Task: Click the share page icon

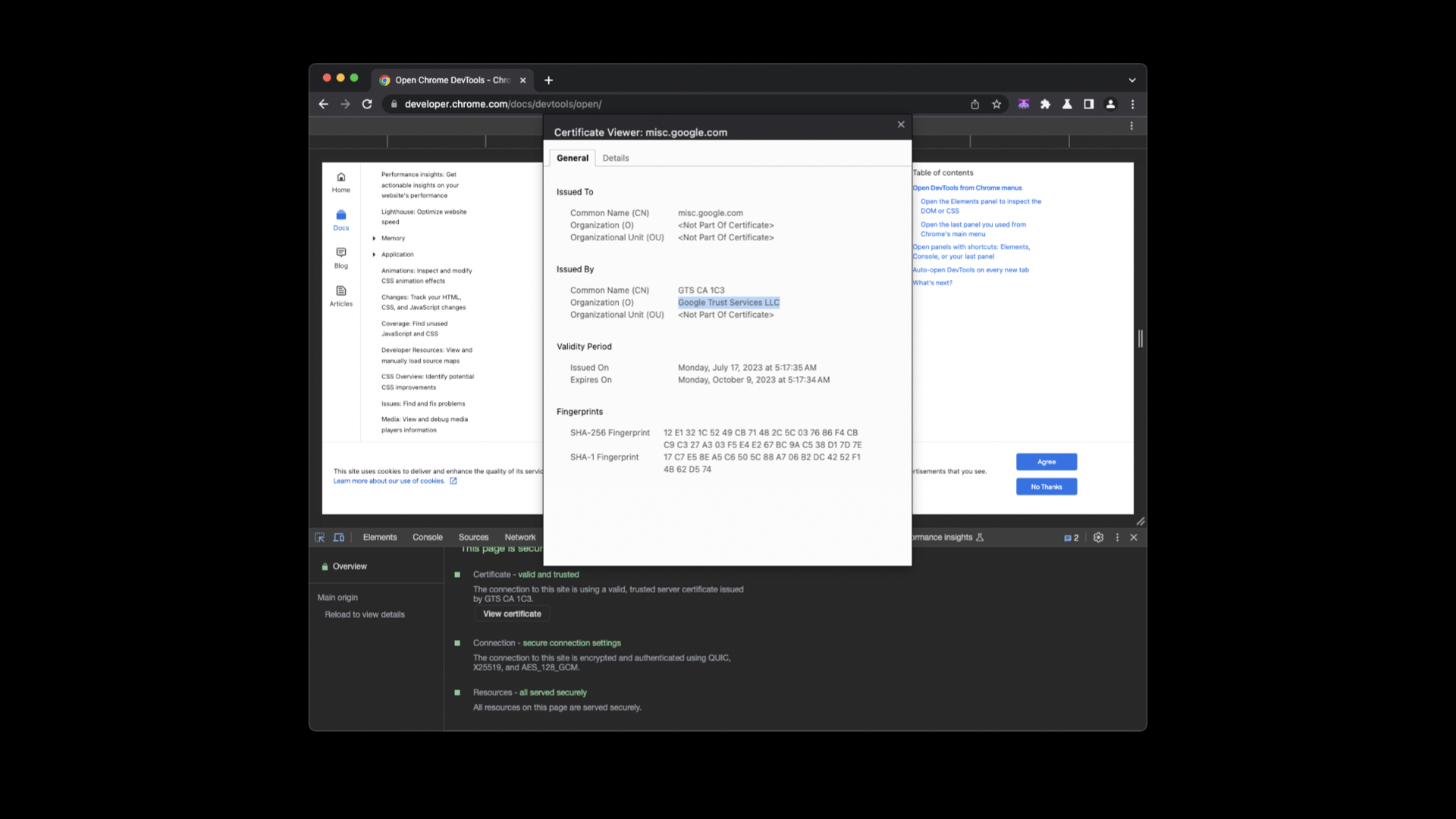Action: (975, 104)
